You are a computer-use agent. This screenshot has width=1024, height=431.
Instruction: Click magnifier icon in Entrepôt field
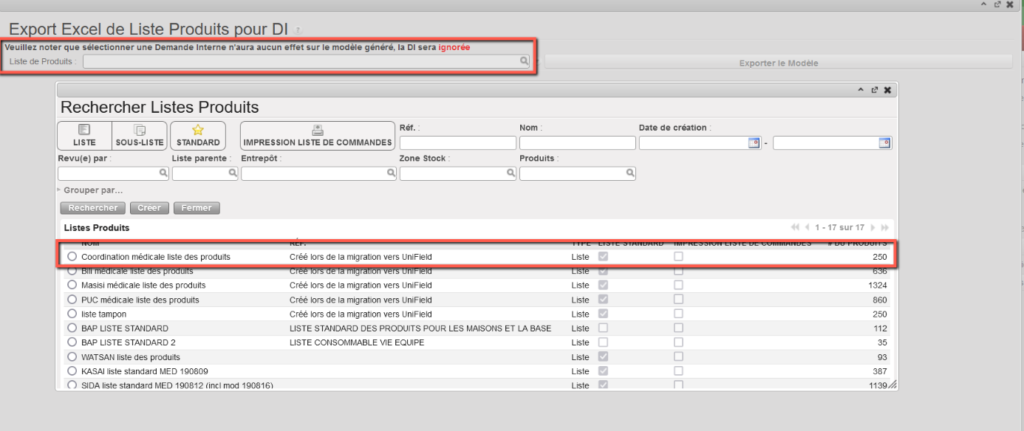[387, 173]
